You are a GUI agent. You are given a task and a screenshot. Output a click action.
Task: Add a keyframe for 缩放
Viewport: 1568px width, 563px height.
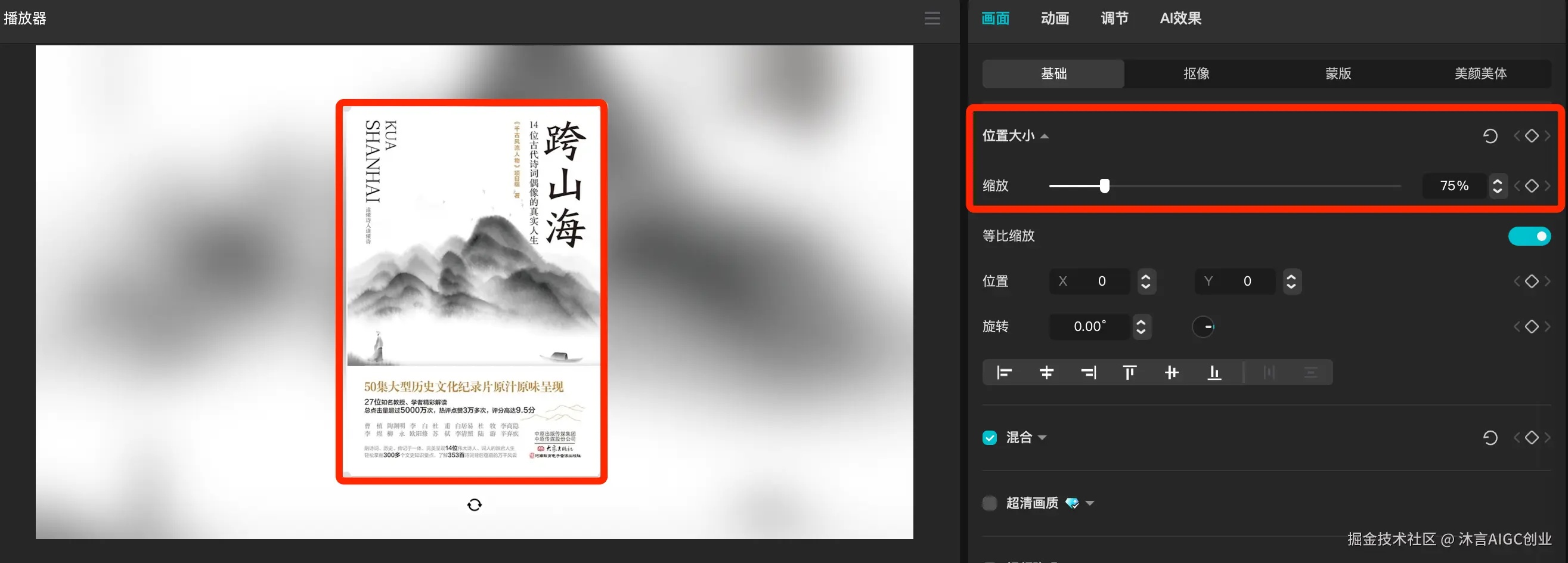point(1532,185)
